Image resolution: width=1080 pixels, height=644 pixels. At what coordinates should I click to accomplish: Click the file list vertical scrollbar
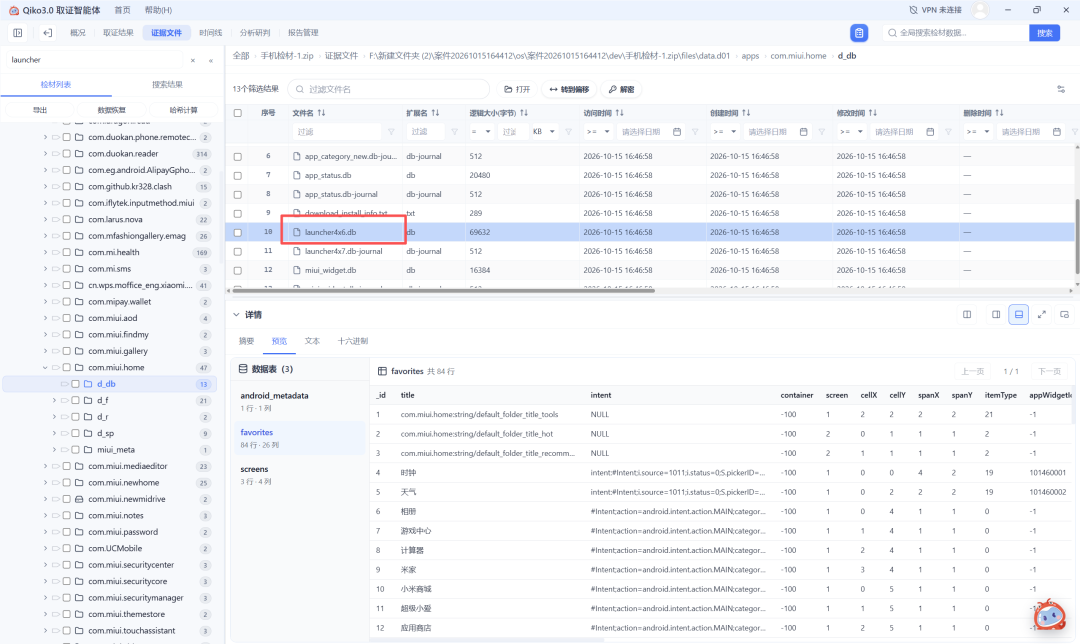1077,238
